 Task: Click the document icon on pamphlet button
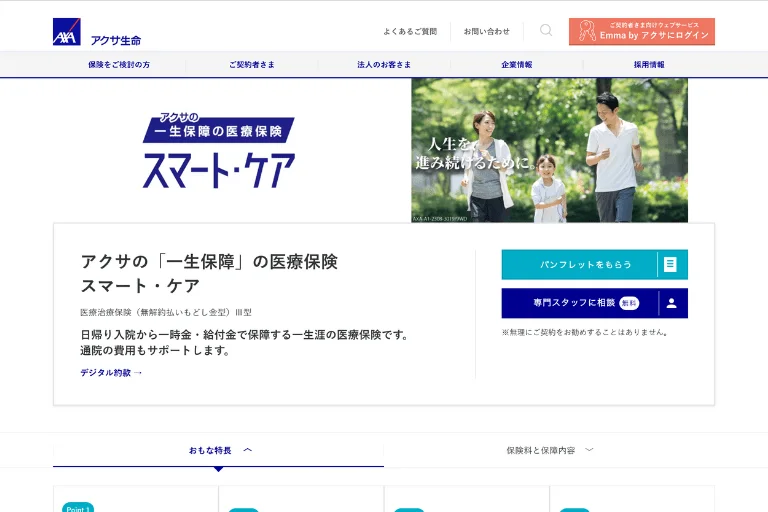point(670,265)
